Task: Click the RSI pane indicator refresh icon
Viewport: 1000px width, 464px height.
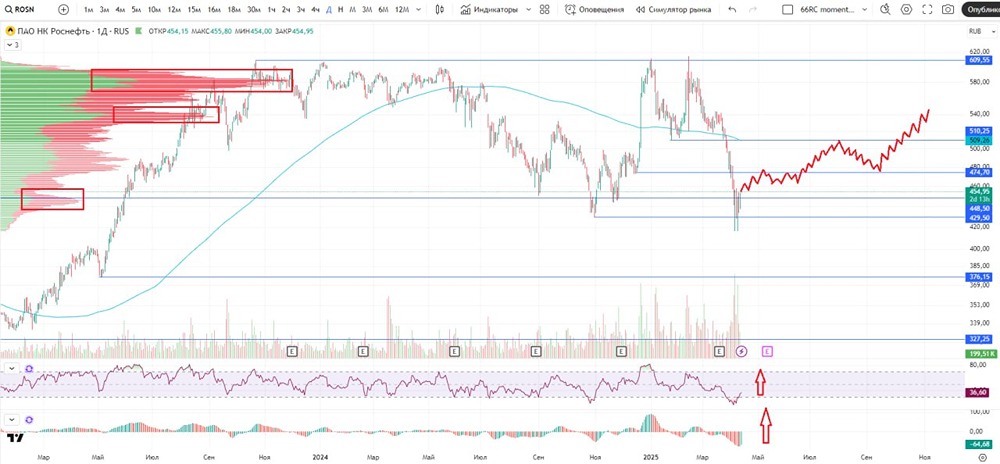Action: click(29, 368)
